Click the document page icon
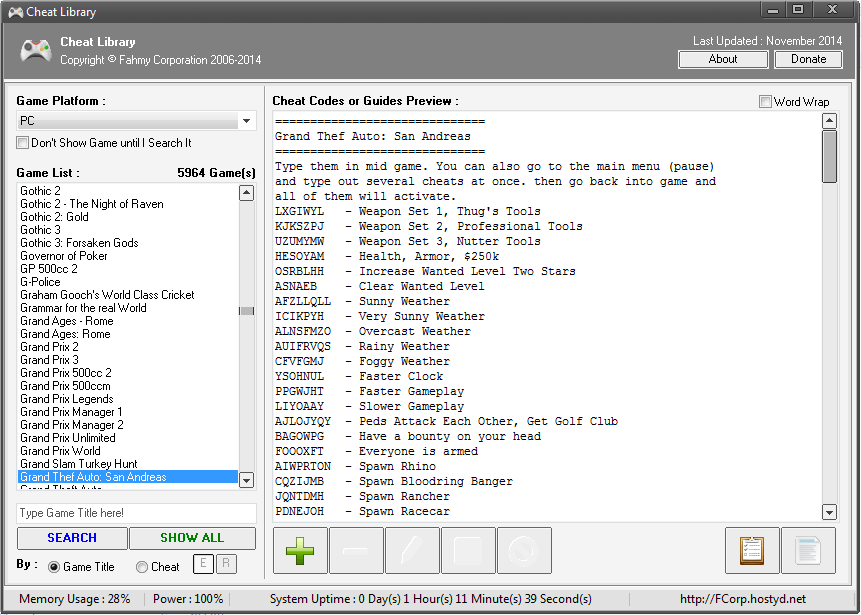This screenshot has width=861, height=615. 807,551
